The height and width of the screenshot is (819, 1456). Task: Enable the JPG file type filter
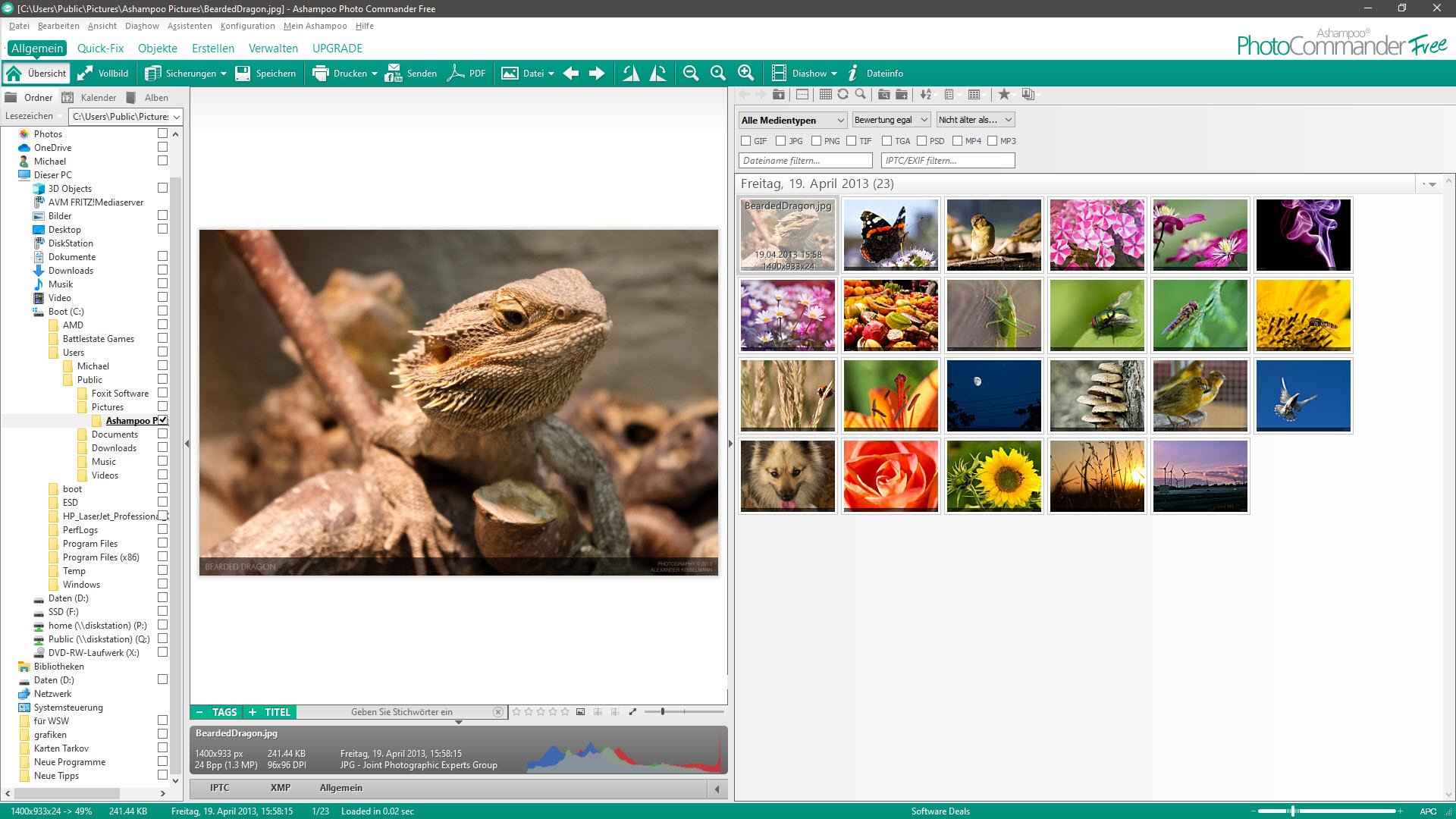point(781,141)
